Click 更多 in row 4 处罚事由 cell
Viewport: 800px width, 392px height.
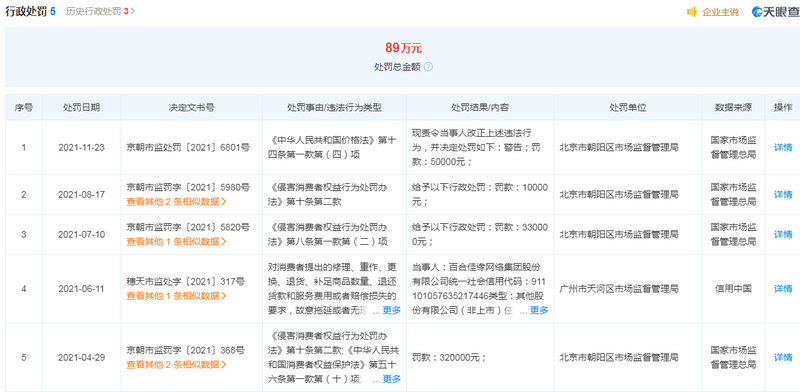(x=392, y=310)
